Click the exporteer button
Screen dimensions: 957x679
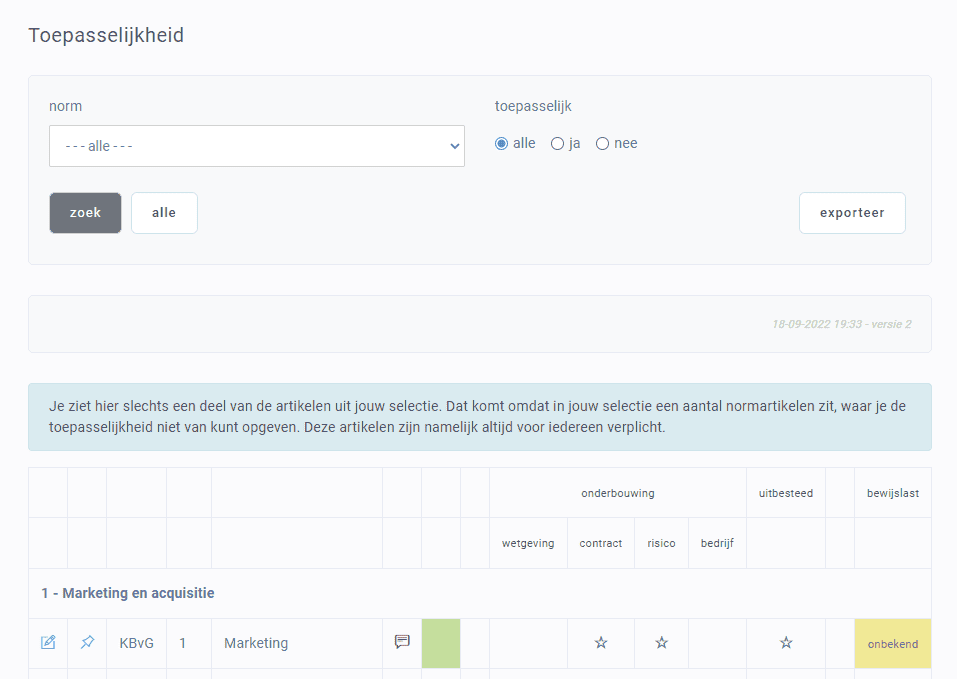852,213
